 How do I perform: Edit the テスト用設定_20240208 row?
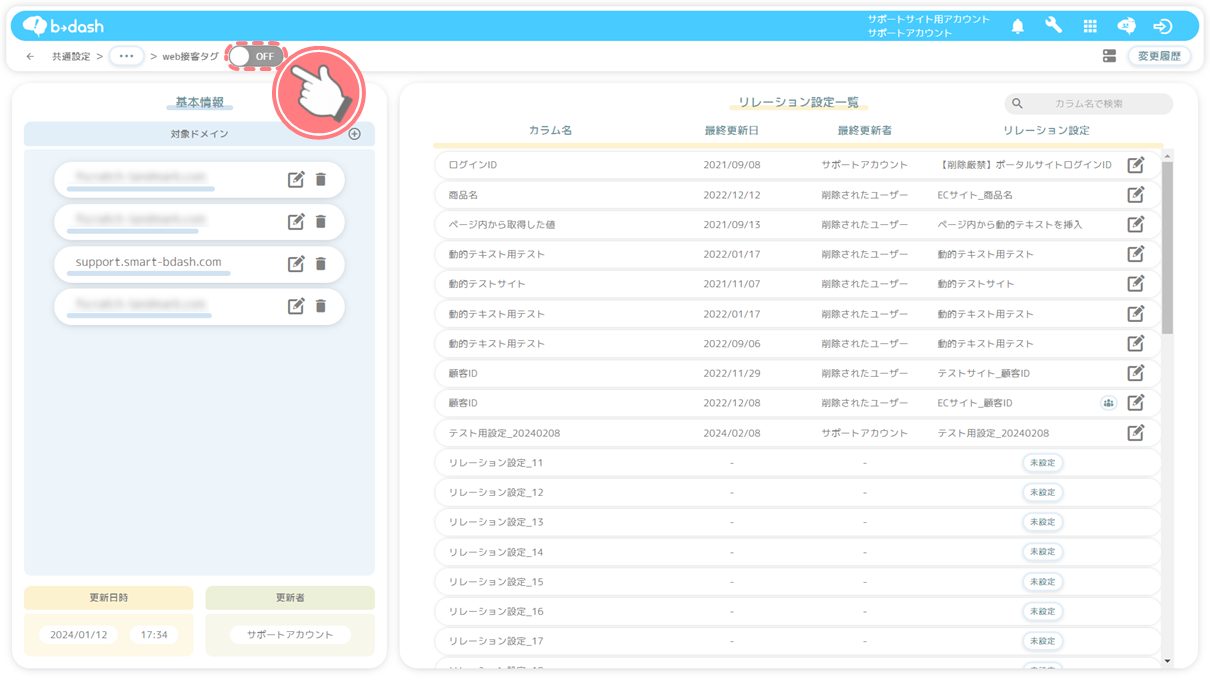[x=1135, y=433]
